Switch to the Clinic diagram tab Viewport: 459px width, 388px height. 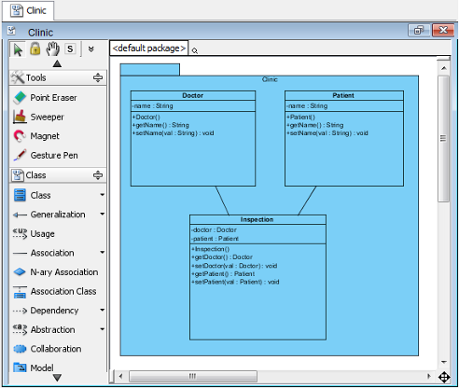(28, 10)
